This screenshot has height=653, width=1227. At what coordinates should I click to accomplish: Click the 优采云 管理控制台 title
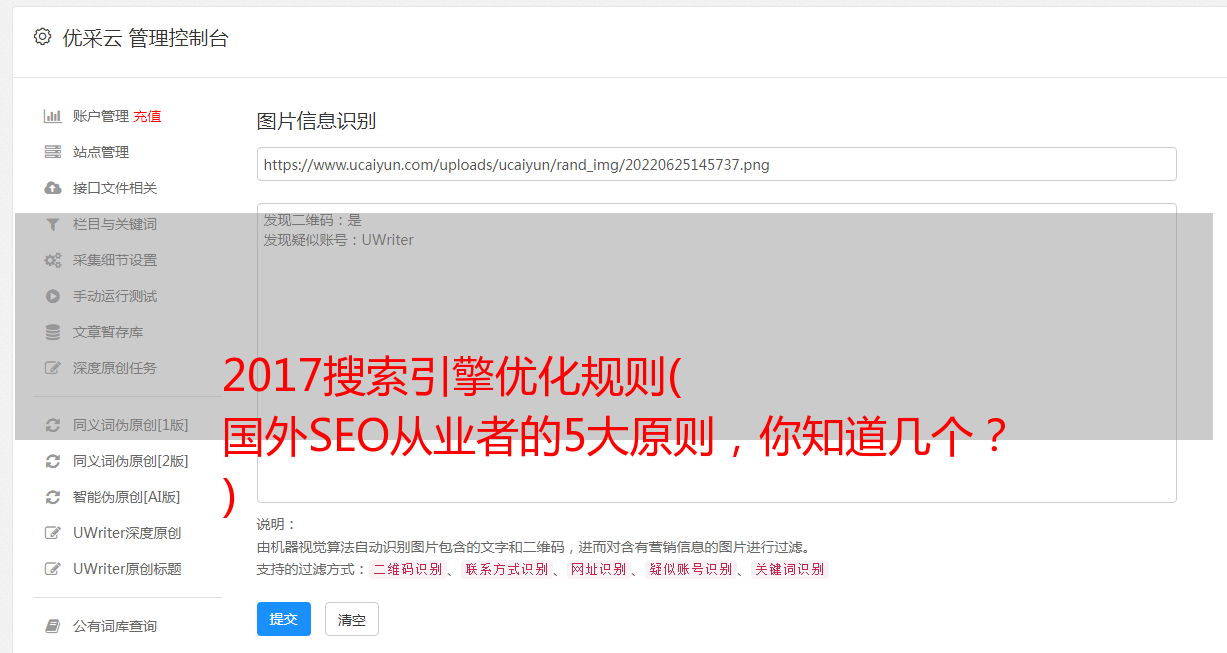tap(145, 38)
